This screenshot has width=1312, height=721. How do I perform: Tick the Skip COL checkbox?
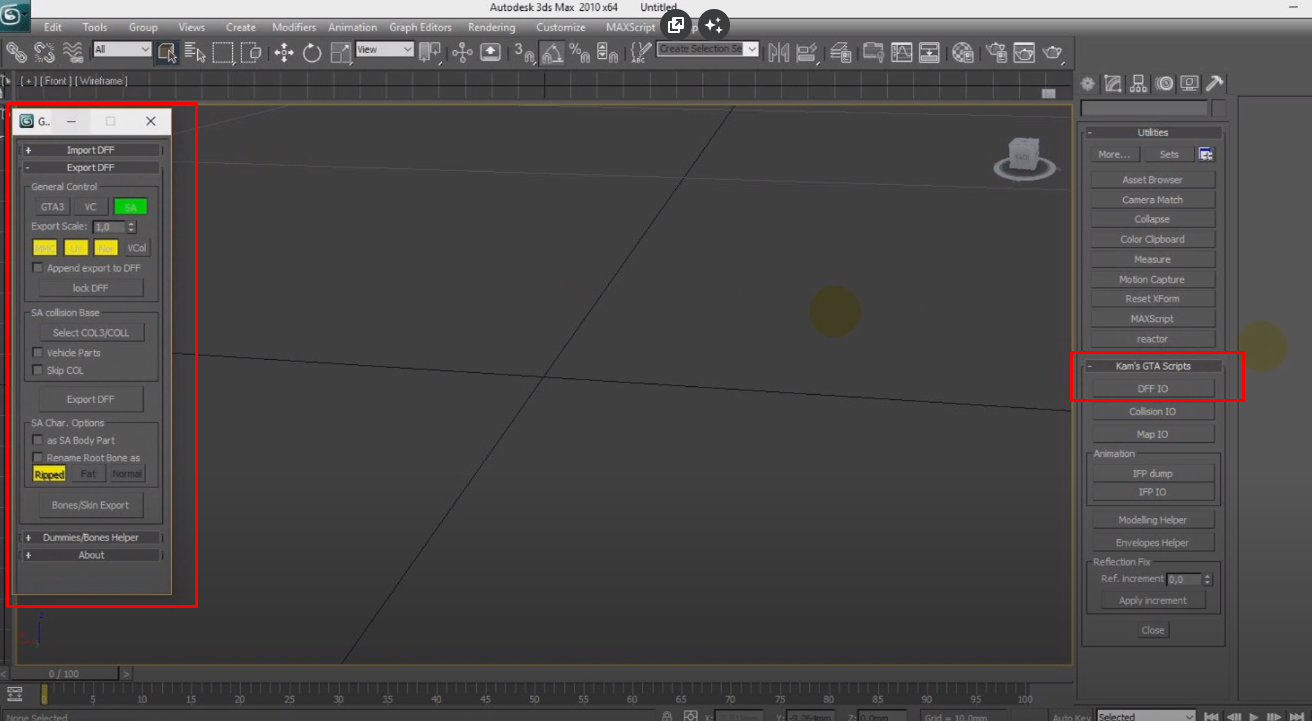pyautogui.click(x=38, y=371)
